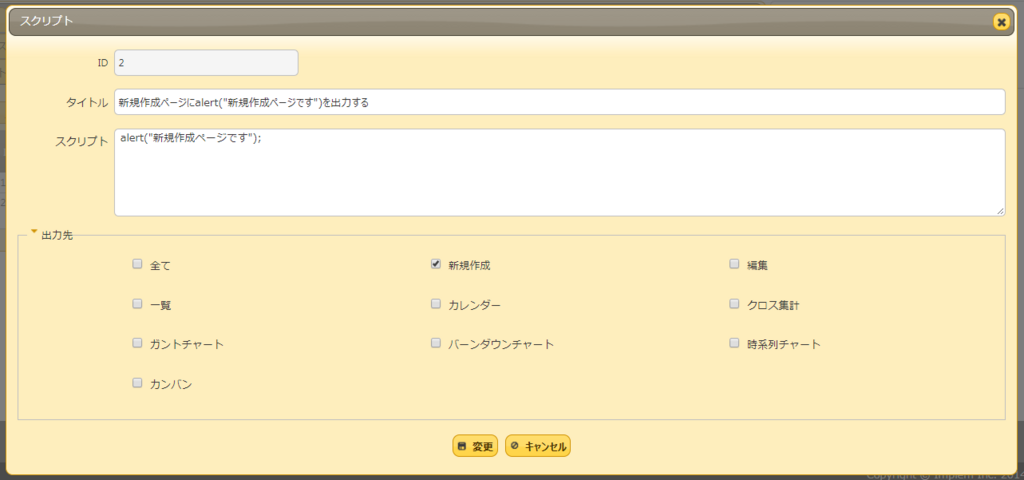Click the 新規作成 checkbox label text
The image size is (1024, 480).
tap(470, 266)
